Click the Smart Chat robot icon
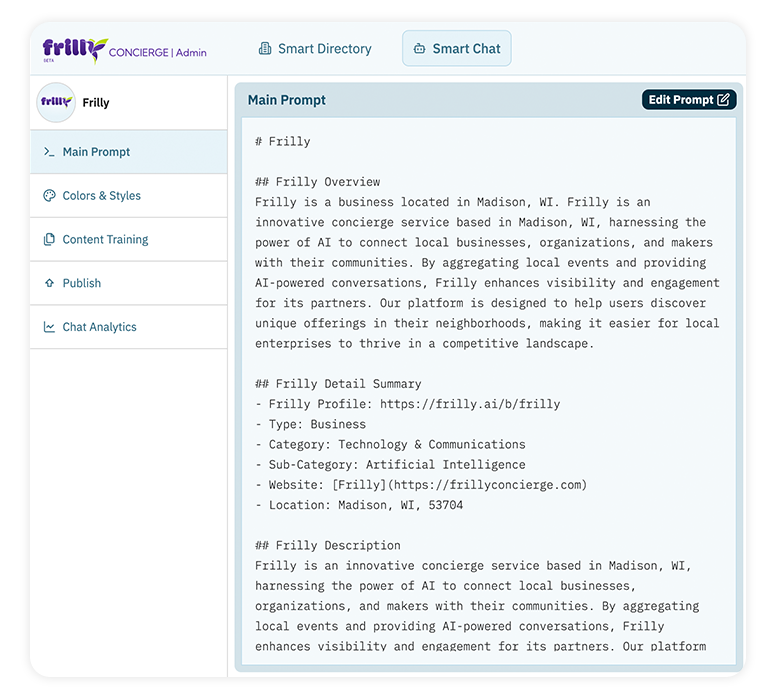Screen dimensions: 775x699 coord(419,49)
